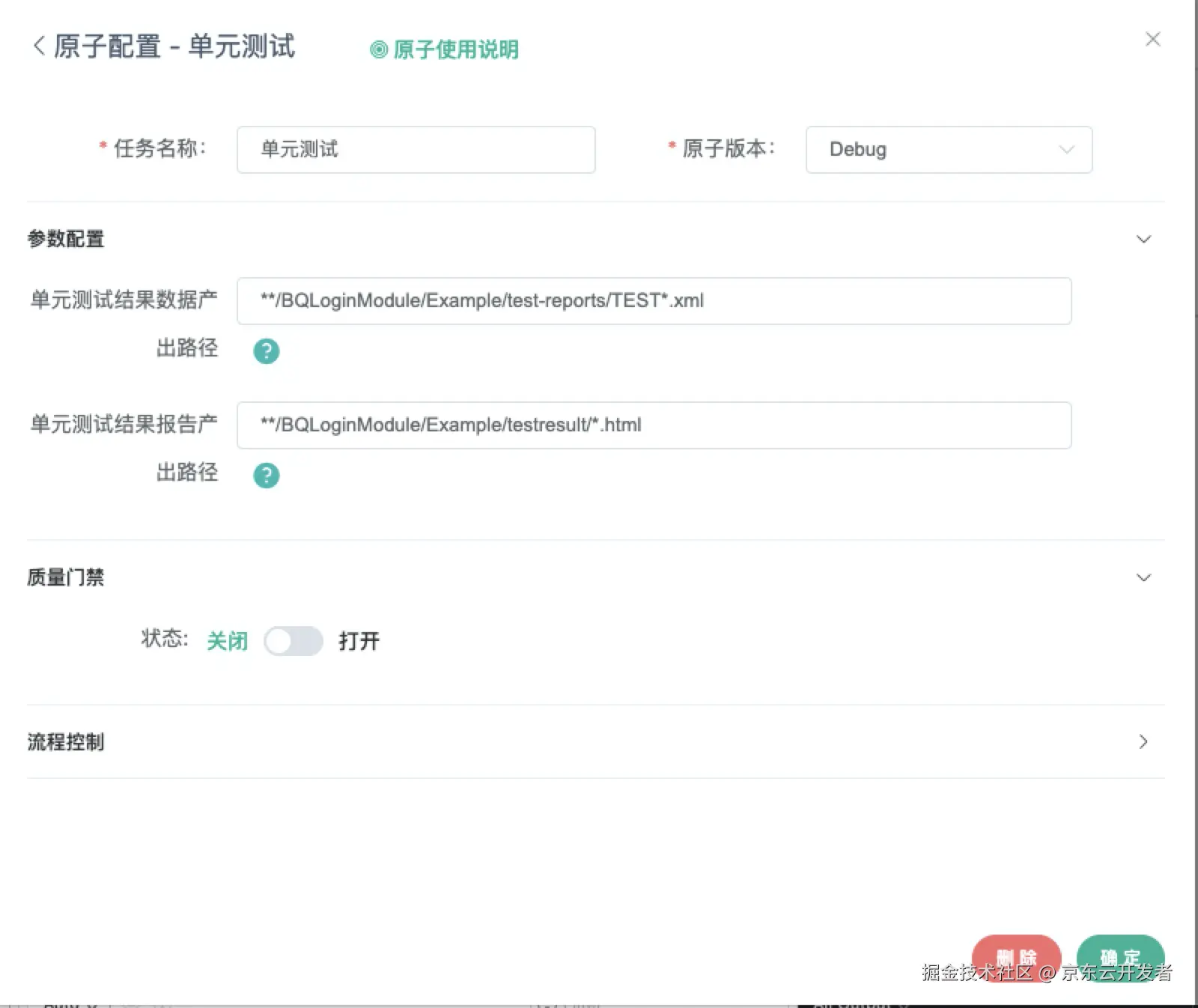Select the 打开 label next to switch
Viewport: 1198px width, 1008px height.
(x=359, y=641)
